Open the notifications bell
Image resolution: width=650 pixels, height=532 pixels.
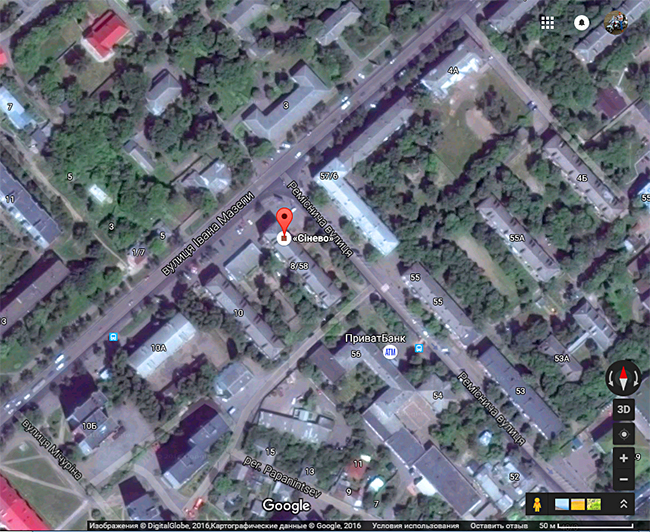tap(581, 22)
